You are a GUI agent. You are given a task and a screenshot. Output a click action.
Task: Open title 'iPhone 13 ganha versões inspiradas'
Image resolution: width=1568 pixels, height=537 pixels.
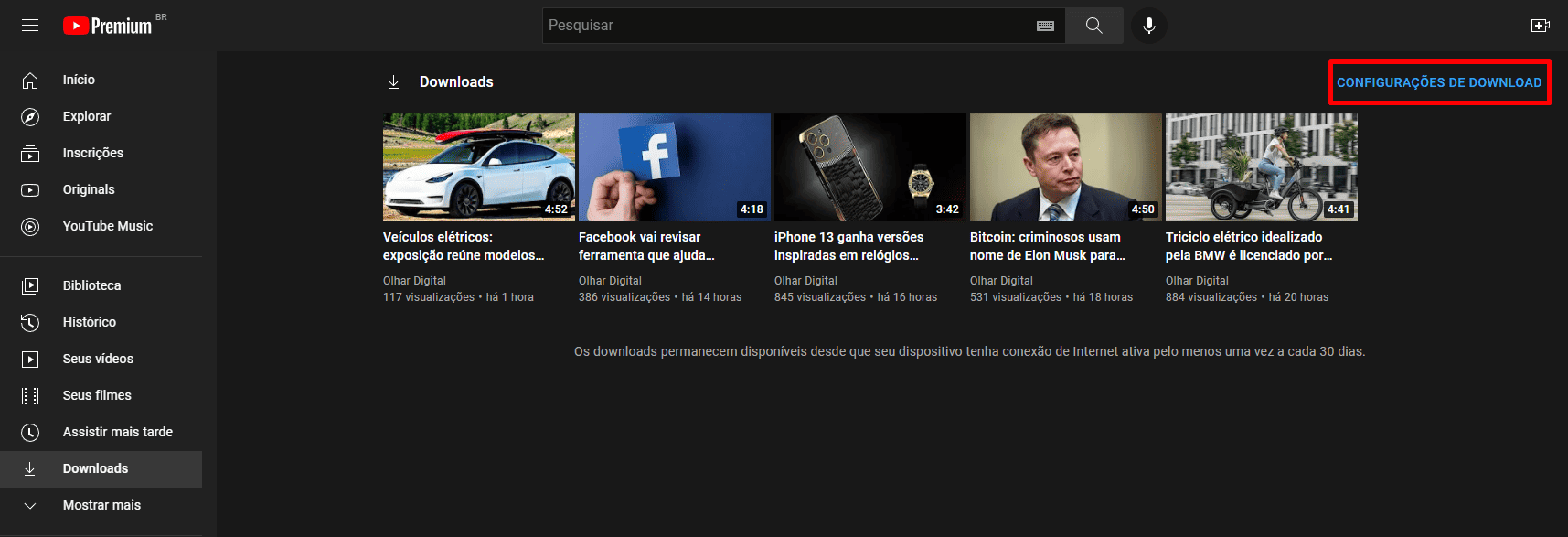click(x=849, y=246)
